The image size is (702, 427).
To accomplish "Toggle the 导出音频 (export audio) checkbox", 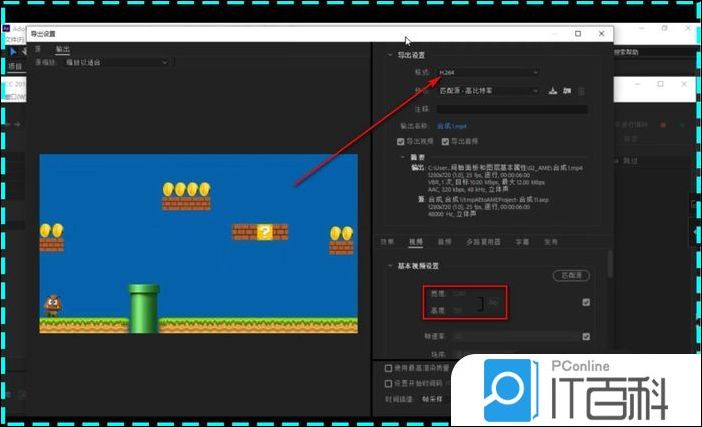I will 445,141.
